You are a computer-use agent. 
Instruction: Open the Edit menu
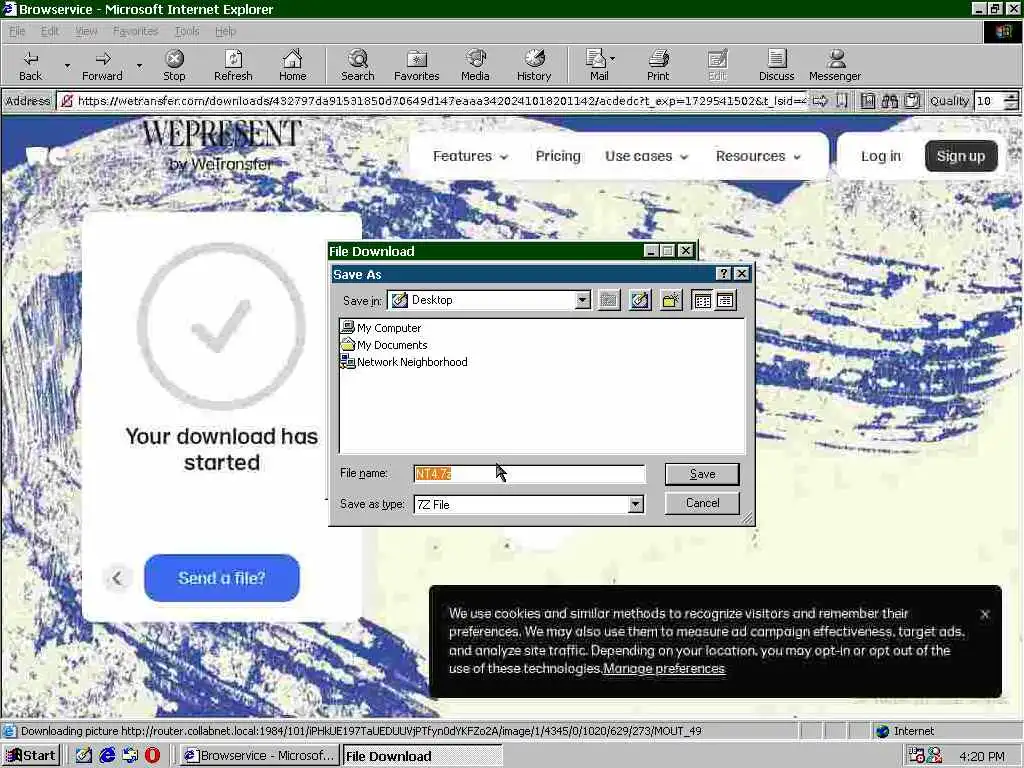[50, 31]
